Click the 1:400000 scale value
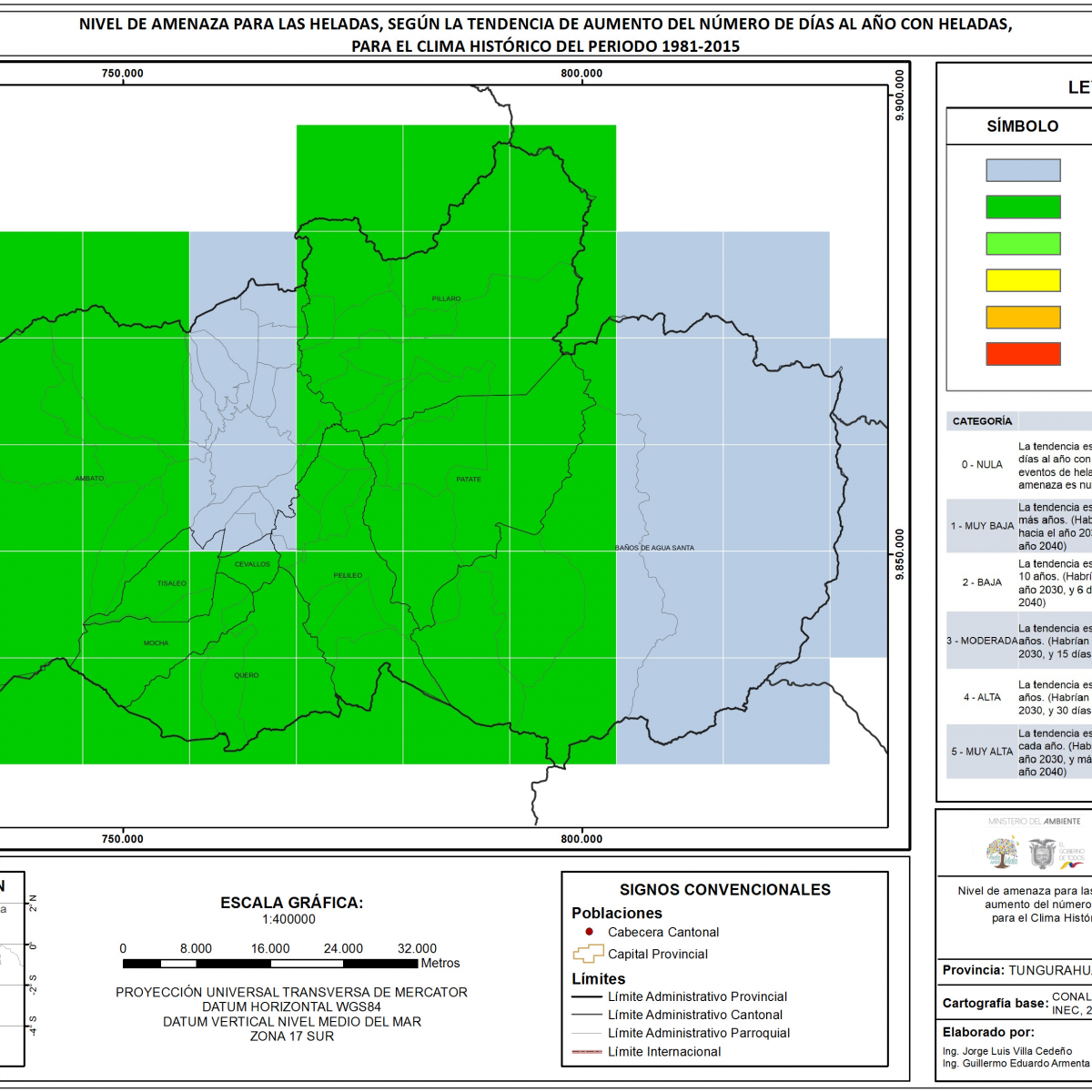1092x1092 pixels. tap(288, 919)
